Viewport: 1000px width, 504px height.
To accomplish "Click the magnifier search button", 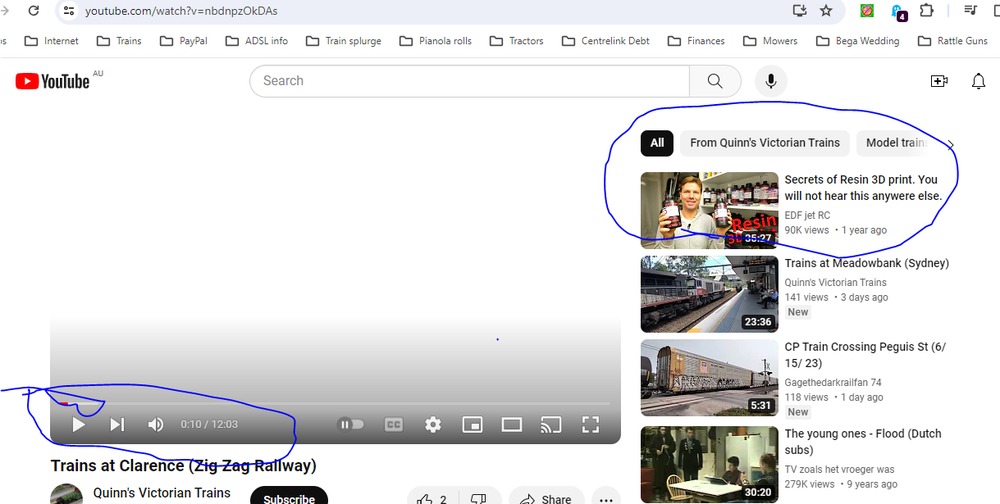I will pyautogui.click(x=715, y=81).
